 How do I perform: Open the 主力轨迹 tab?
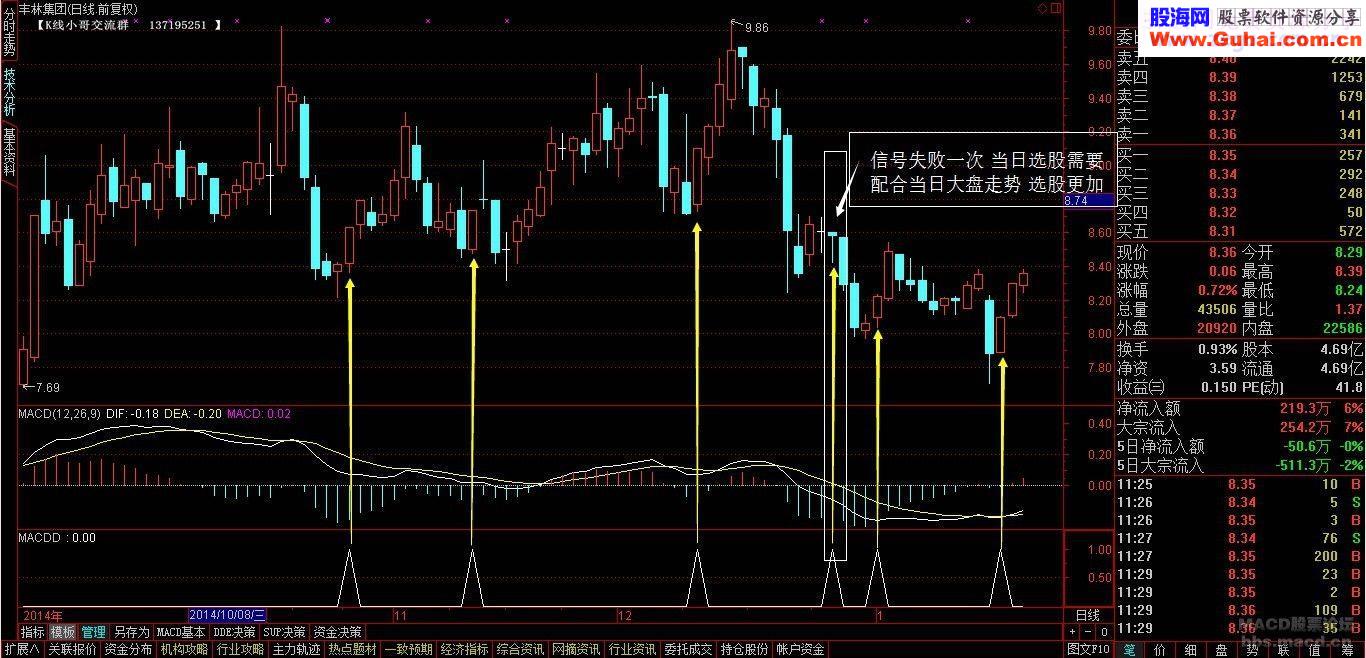tap(296, 649)
